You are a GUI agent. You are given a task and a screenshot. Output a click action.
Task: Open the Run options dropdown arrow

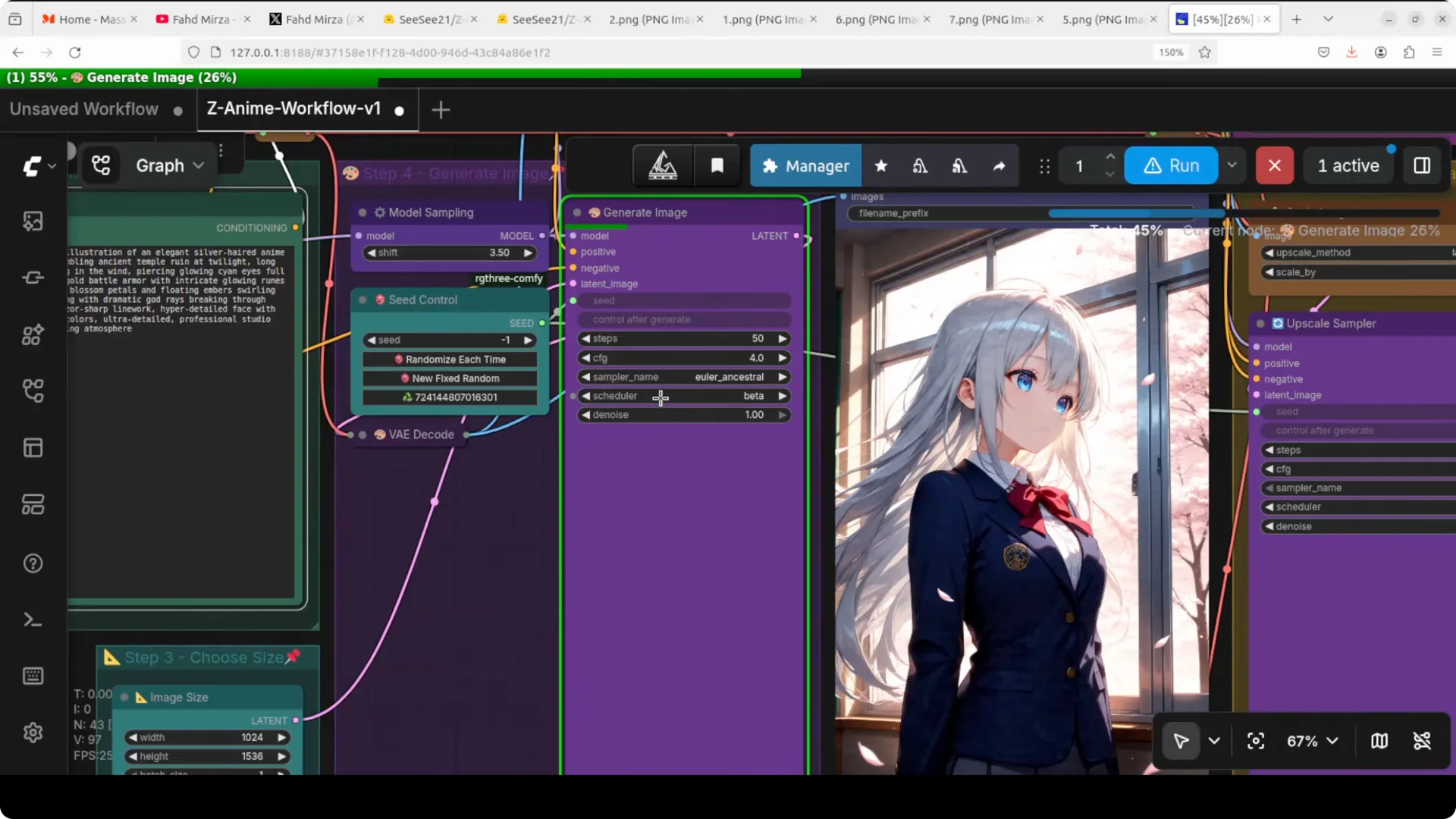point(1232,165)
